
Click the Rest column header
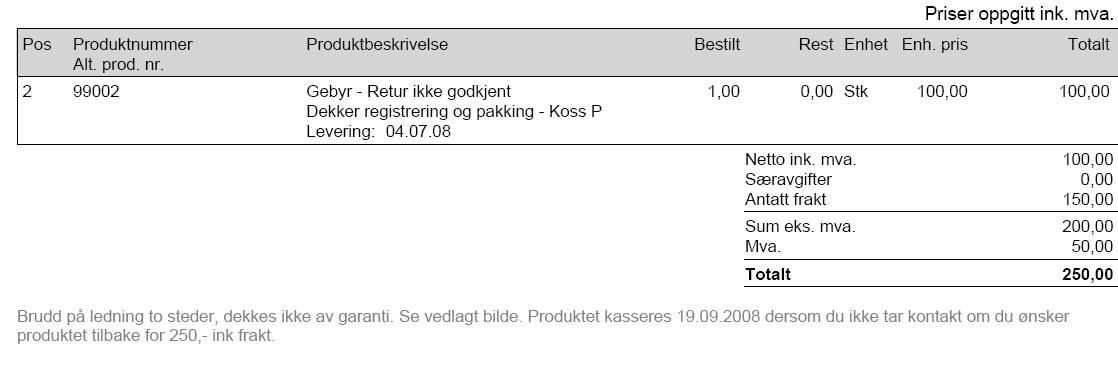tap(816, 44)
